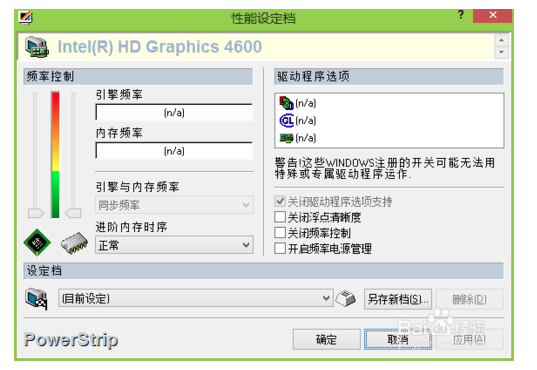Click the adapter list scroll up arrow
537x370 pixels.
501,40
